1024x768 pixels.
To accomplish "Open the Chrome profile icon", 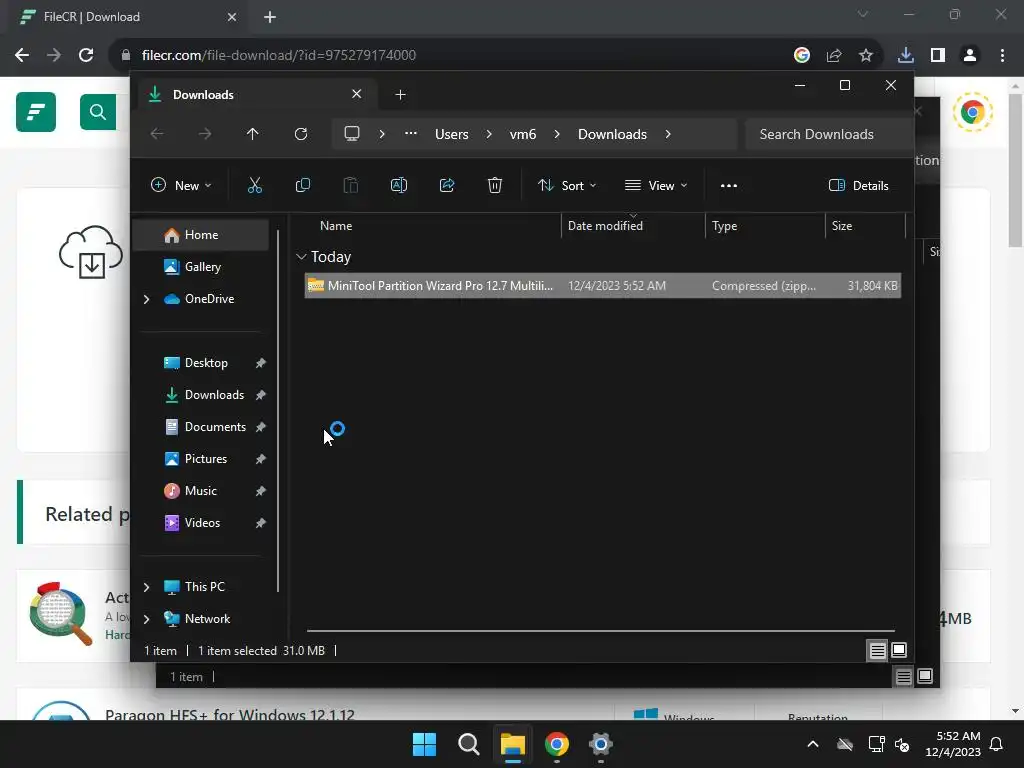I will 970,56.
